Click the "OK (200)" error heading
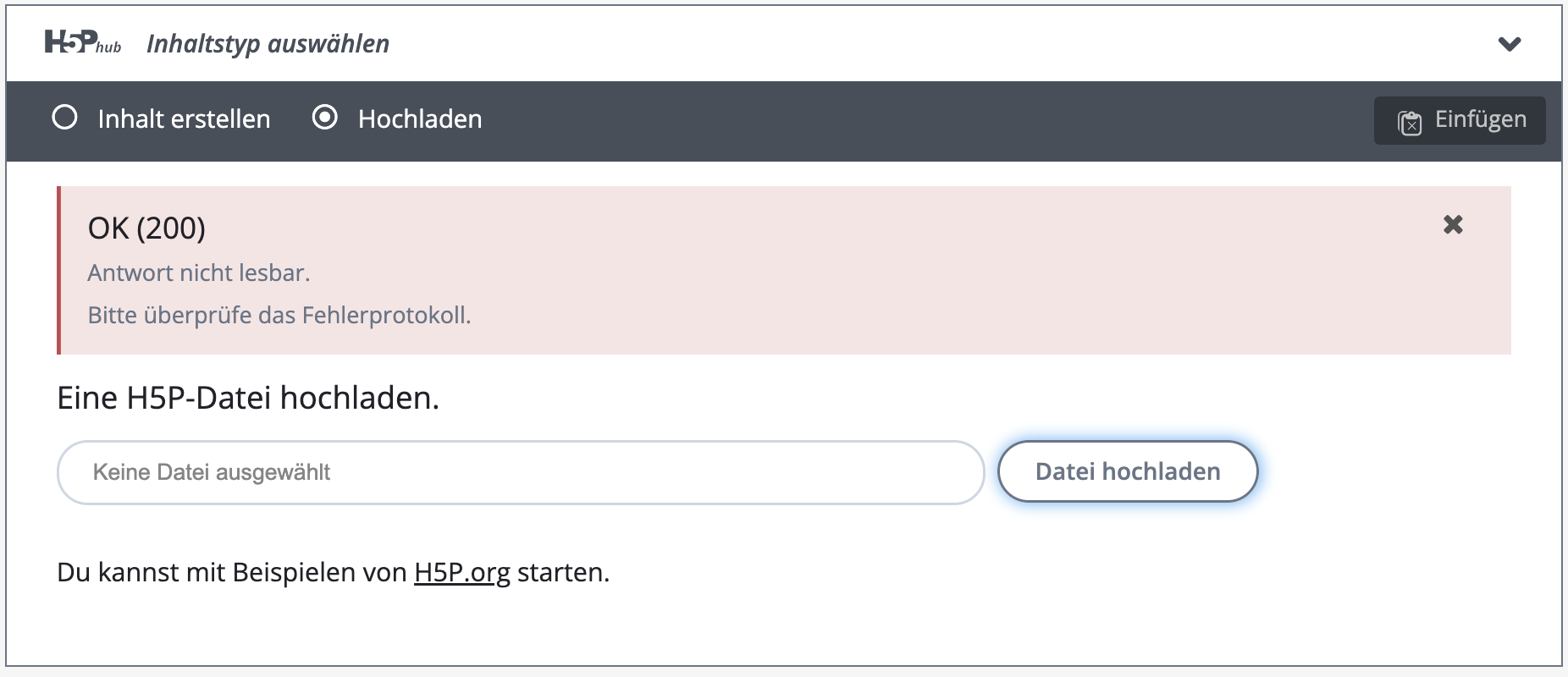This screenshot has width=1568, height=677. [146, 228]
